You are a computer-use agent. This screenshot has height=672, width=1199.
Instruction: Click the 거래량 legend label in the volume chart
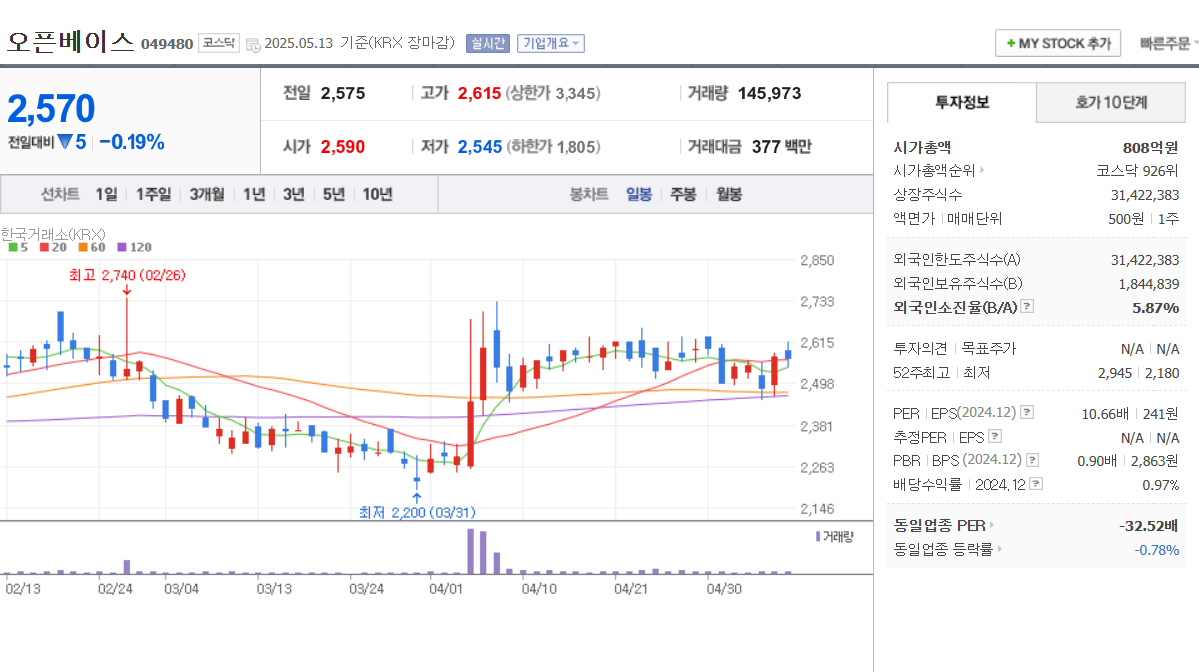point(838,537)
